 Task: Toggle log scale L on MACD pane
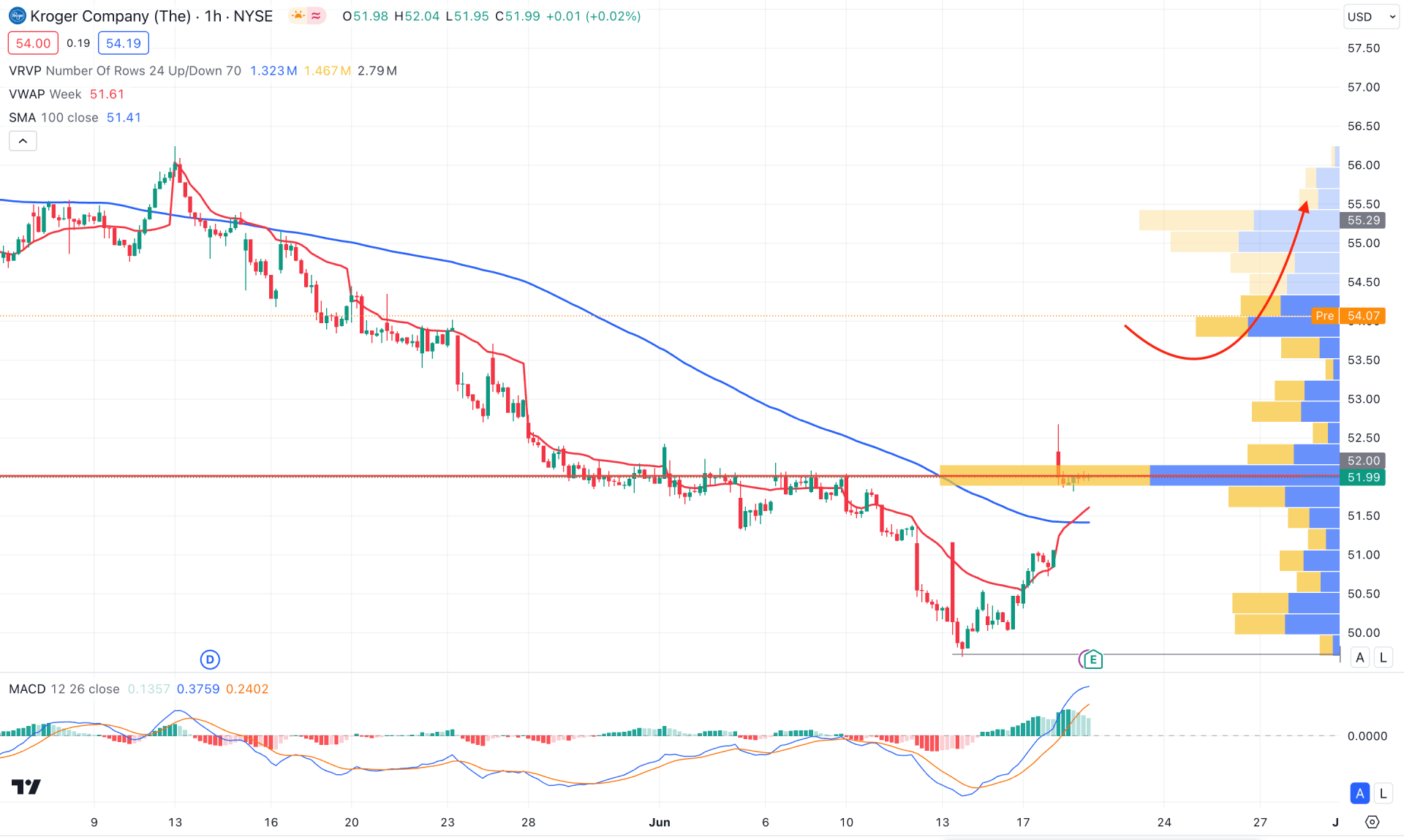coord(1383,793)
